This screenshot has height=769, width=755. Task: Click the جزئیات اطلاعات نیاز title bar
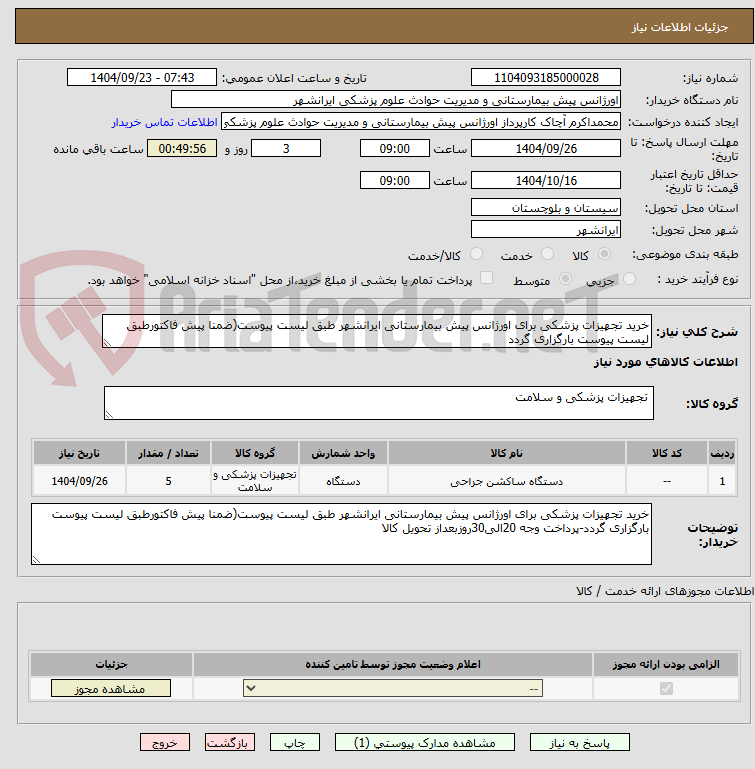click(384, 26)
